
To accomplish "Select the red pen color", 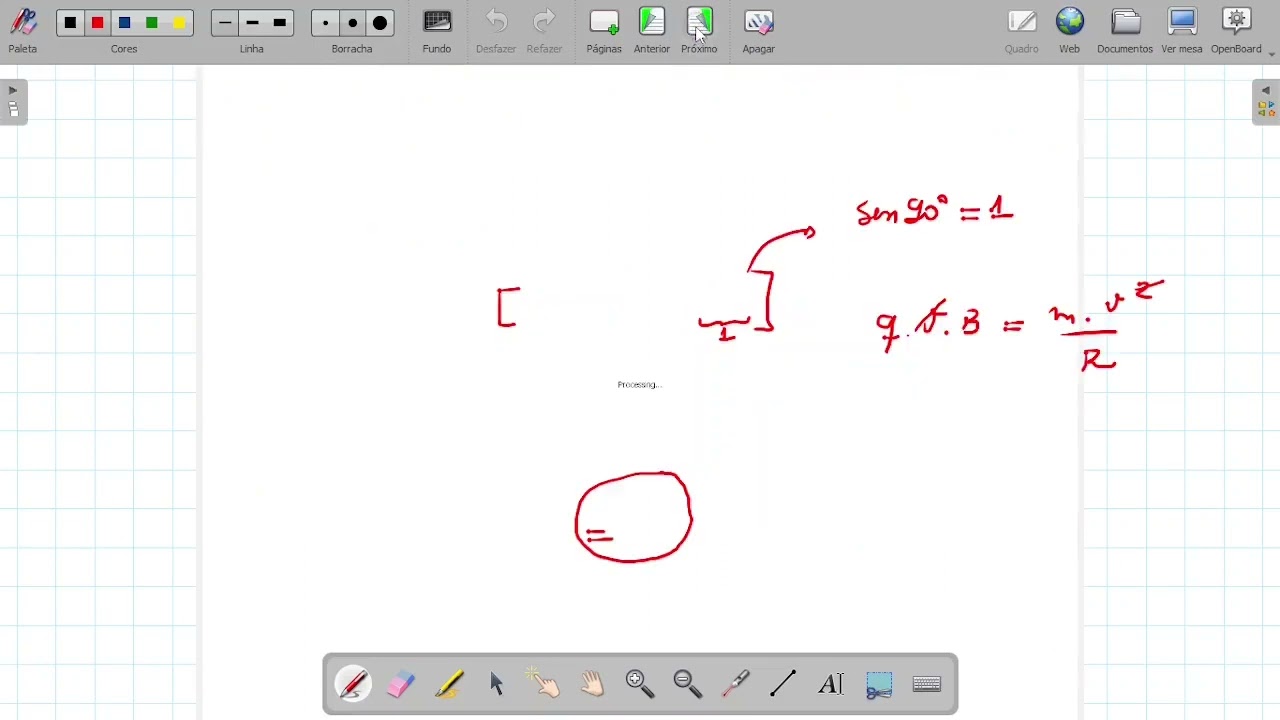I will tap(97, 23).
